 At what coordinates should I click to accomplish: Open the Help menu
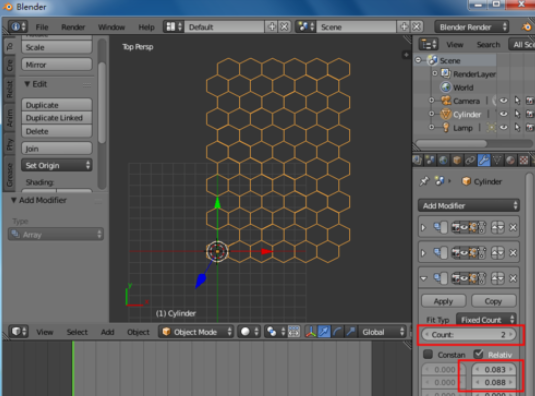tap(146, 27)
